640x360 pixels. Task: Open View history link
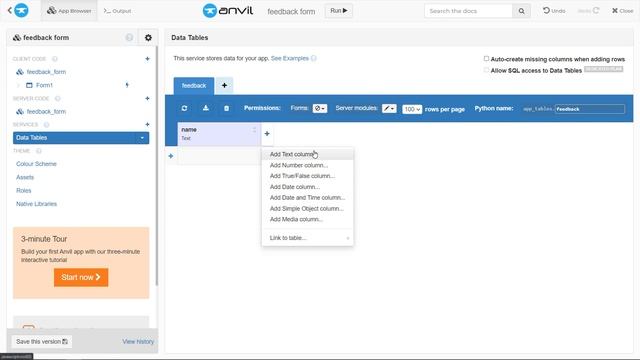(138, 342)
